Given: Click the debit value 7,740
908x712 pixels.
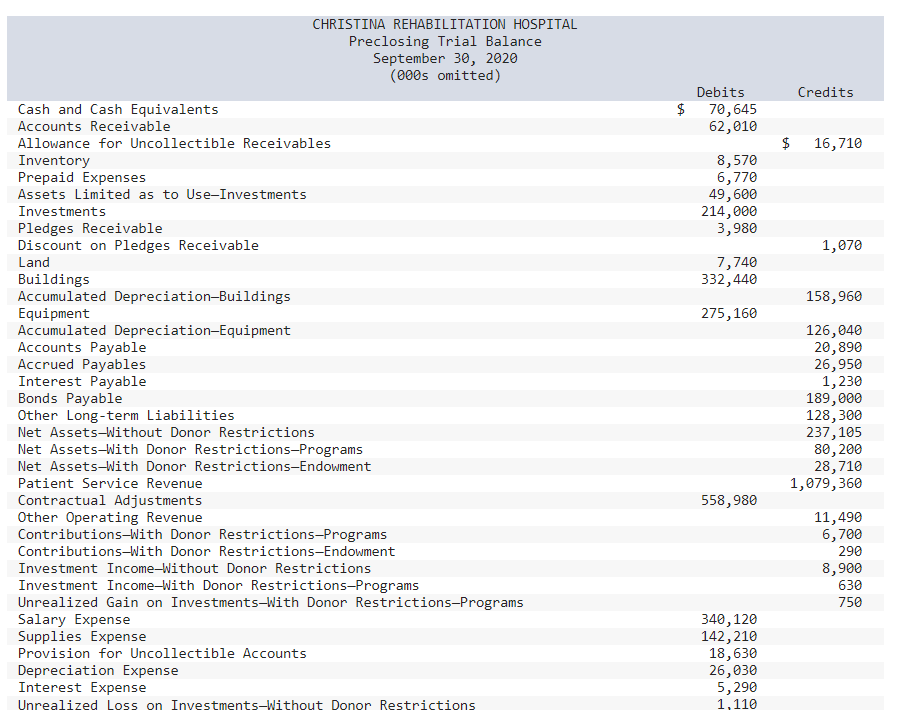Looking at the screenshot, I should tap(737, 262).
